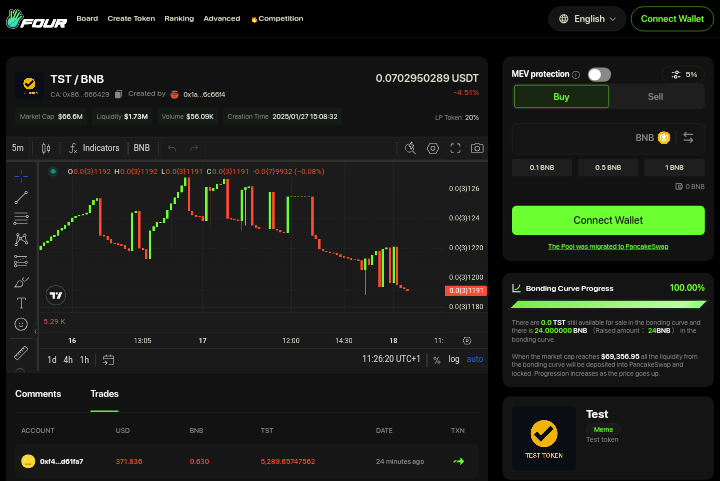Switch to the Comments tab
This screenshot has height=481, width=720.
(x=38, y=394)
